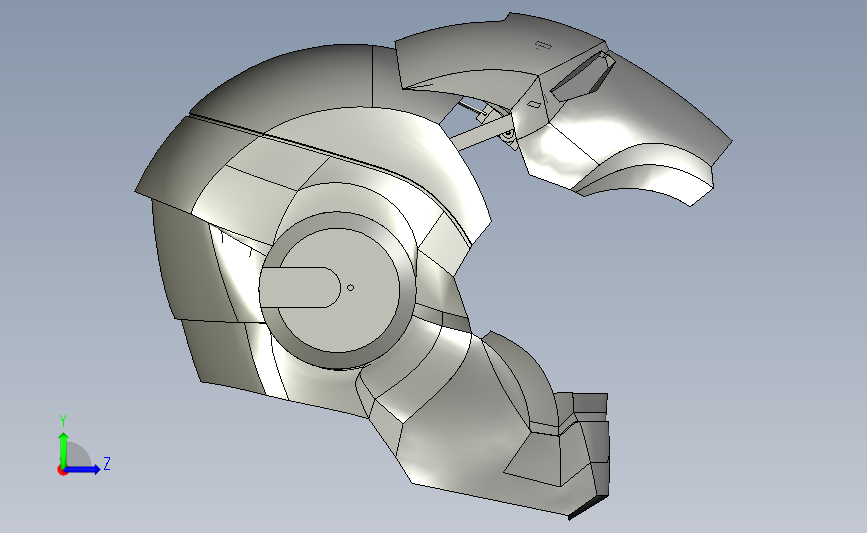Select the rounded slot tab on the ear disc
The image size is (867, 533).
pyautogui.click(x=300, y=288)
